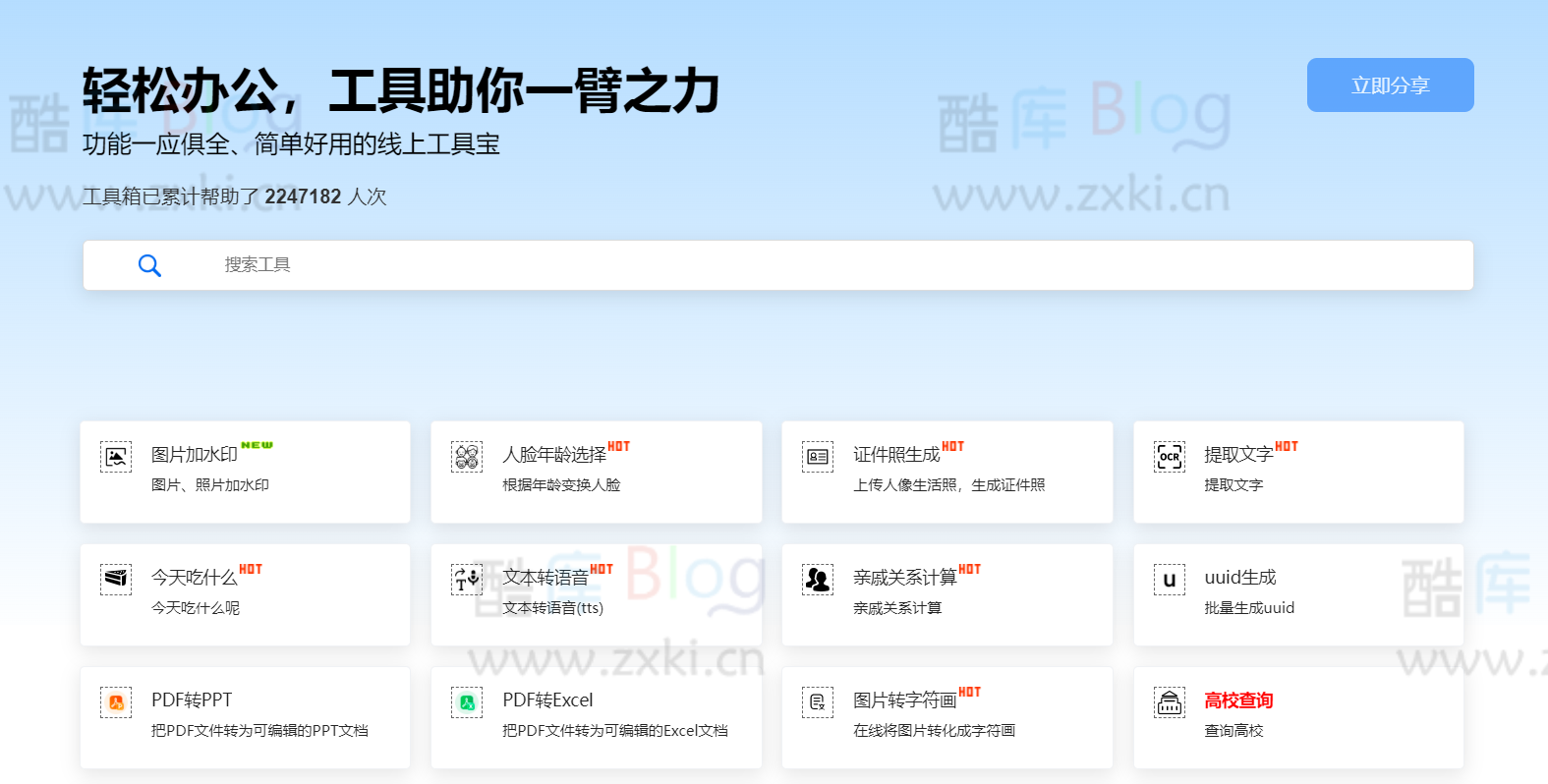Click description text 今天吃什么呢

196,608
